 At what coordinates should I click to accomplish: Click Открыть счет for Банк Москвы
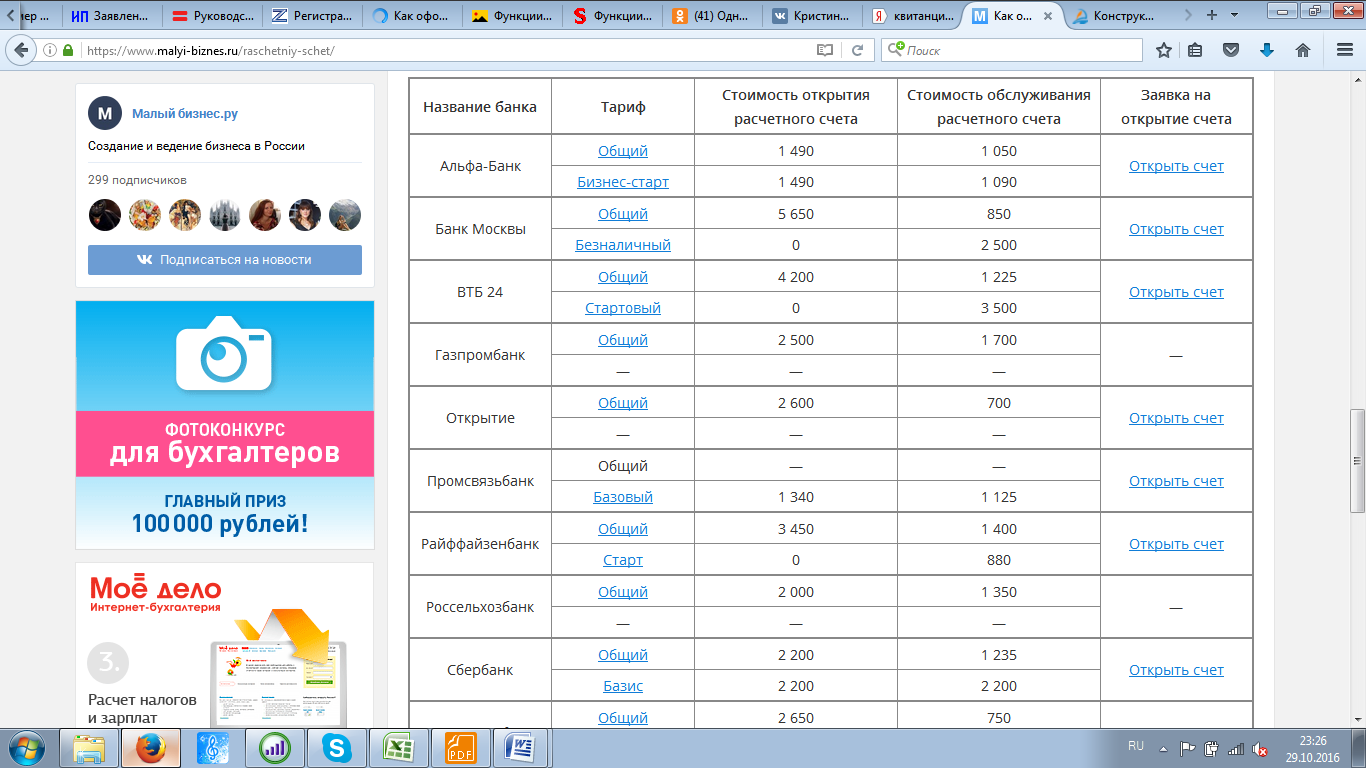pos(1176,229)
